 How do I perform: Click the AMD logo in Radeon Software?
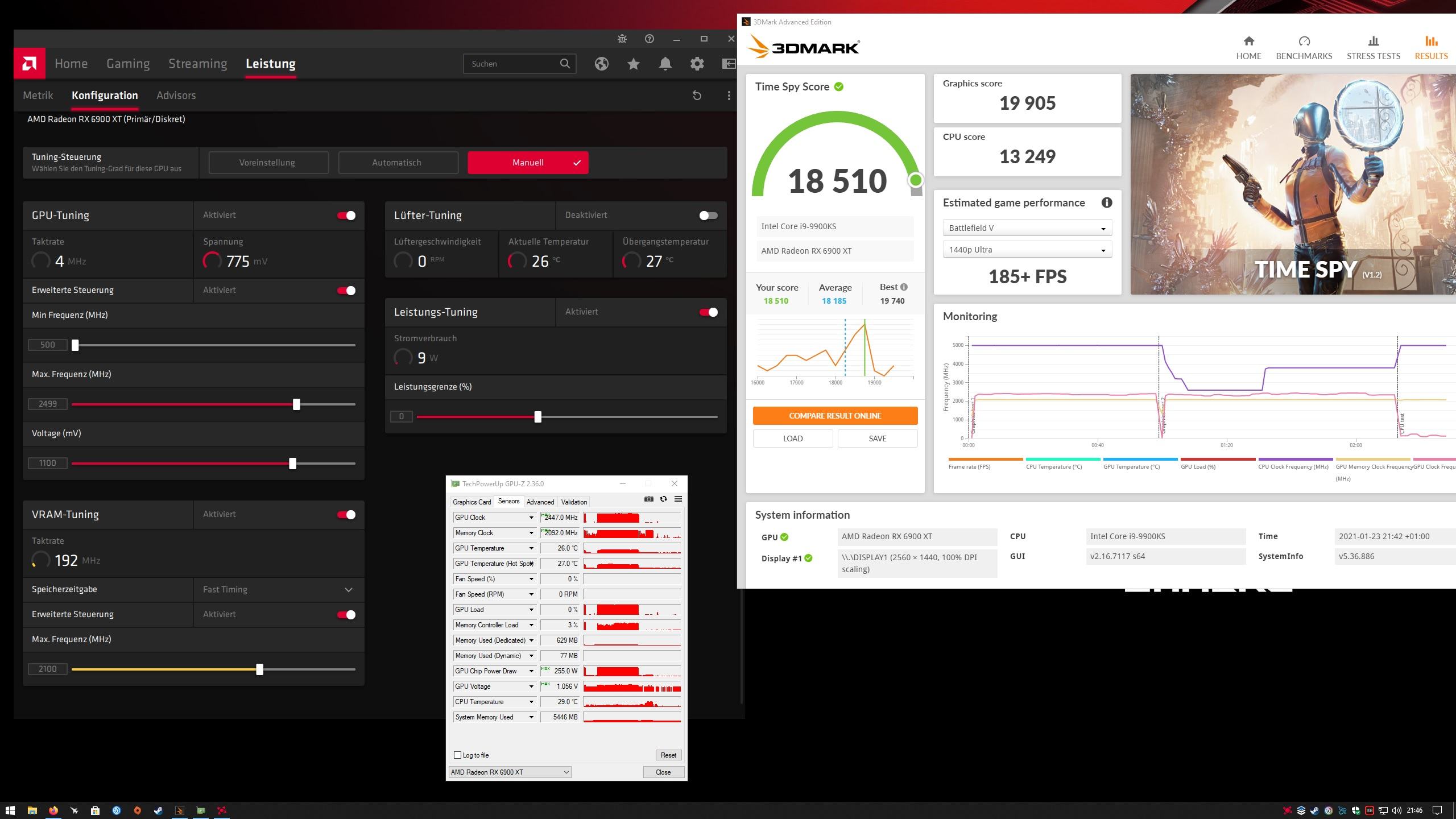(x=29, y=63)
